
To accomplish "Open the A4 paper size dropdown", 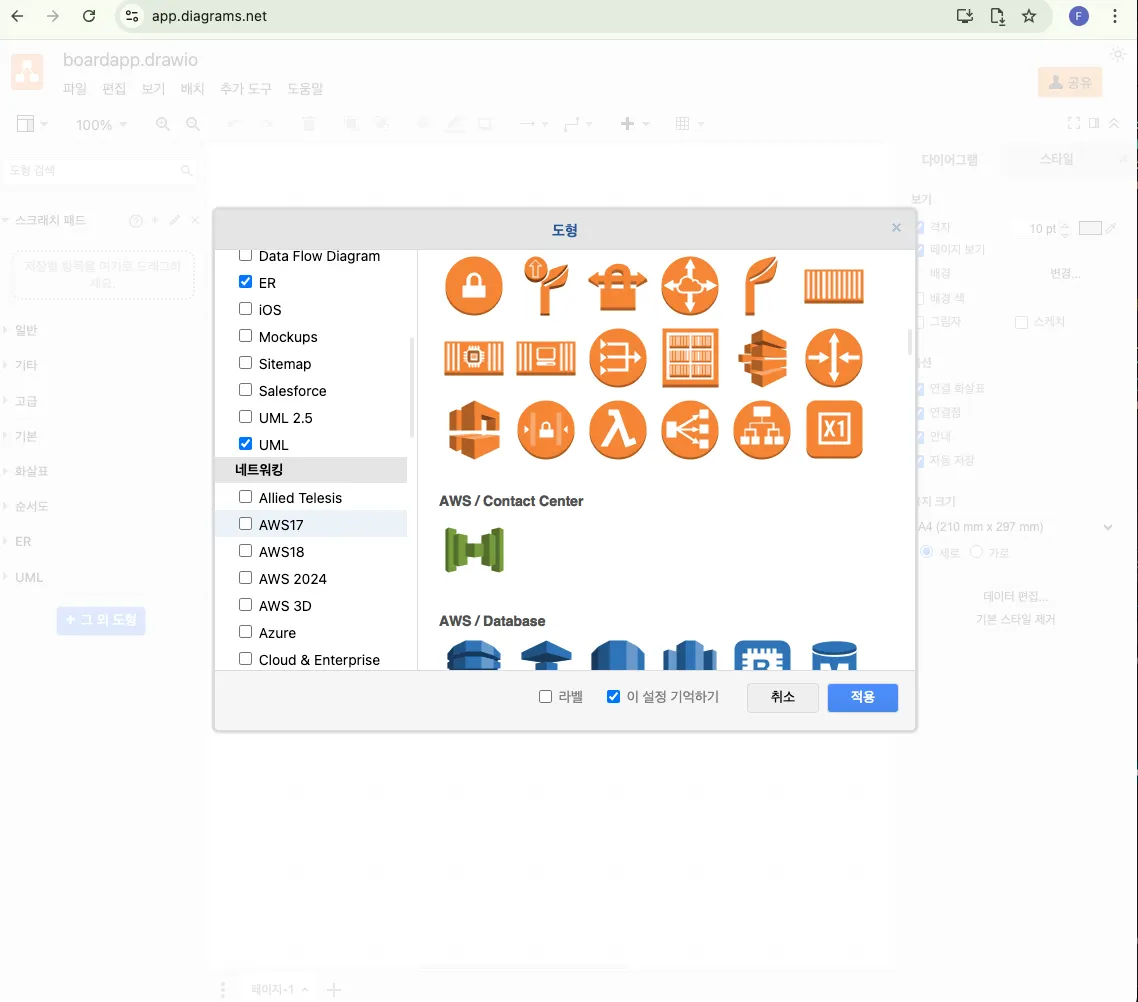I will click(1015, 527).
